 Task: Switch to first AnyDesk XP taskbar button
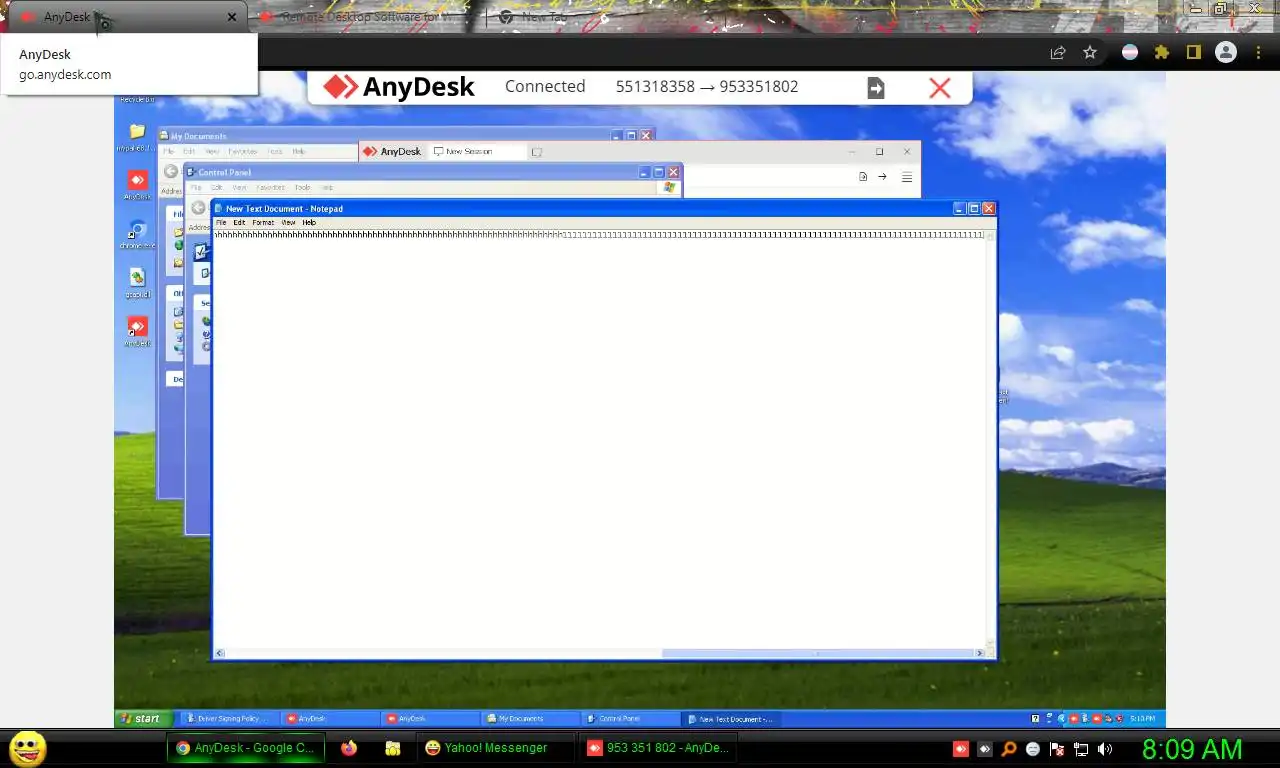point(329,718)
